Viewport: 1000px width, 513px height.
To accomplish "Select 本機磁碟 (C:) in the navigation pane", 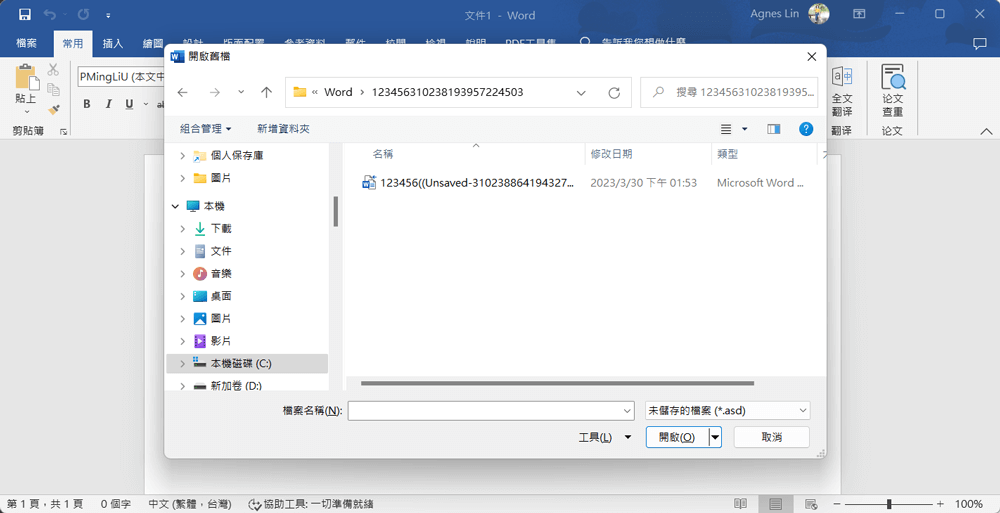I will tap(247, 364).
